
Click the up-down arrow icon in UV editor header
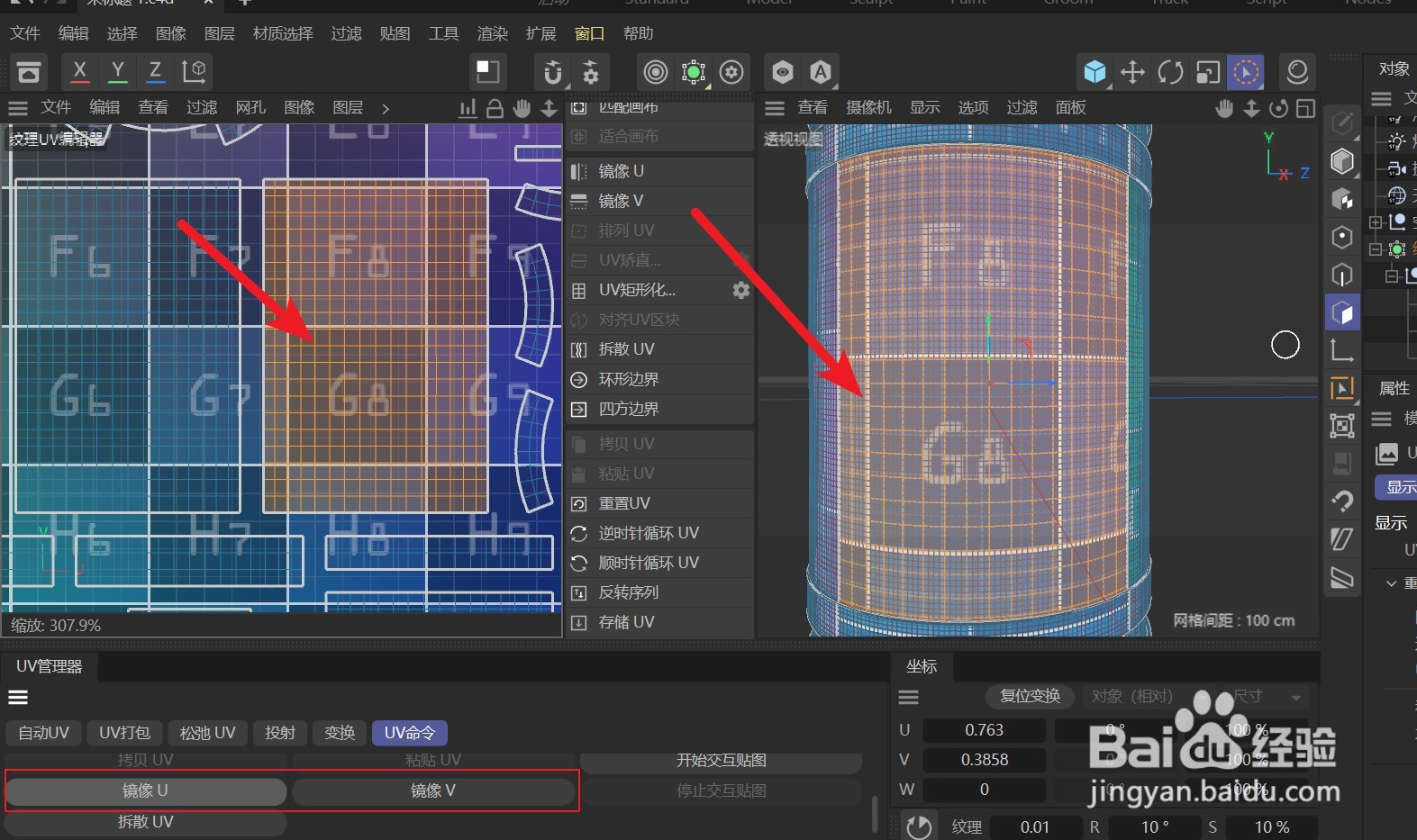pyautogui.click(x=549, y=108)
